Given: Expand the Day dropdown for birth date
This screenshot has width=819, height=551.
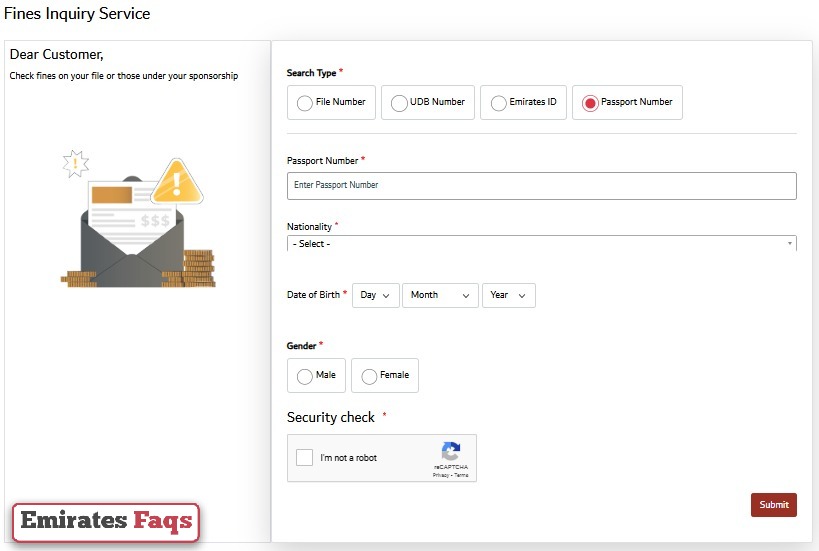Looking at the screenshot, I should click(x=375, y=295).
